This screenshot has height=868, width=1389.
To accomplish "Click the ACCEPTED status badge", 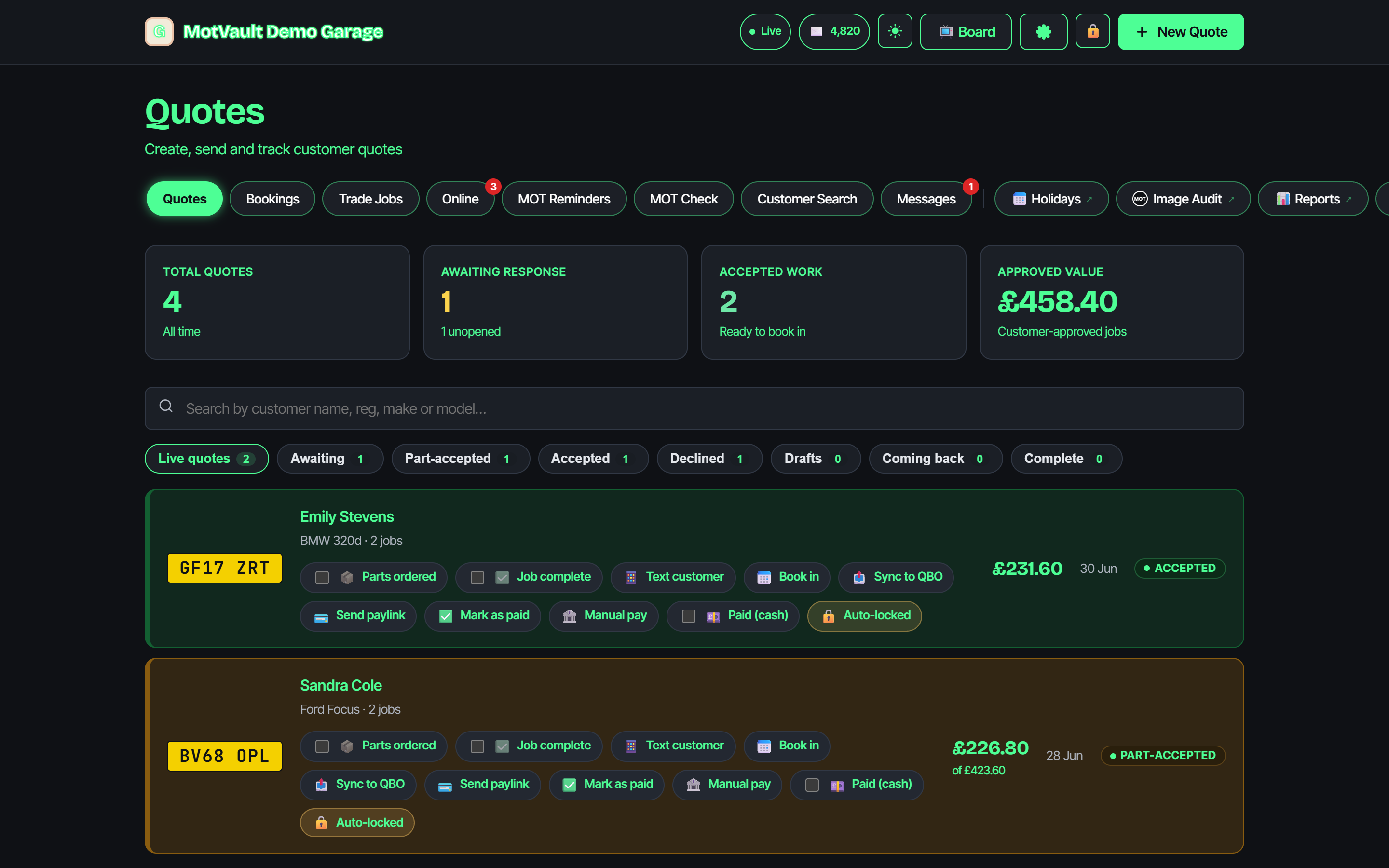I will click(x=1180, y=568).
